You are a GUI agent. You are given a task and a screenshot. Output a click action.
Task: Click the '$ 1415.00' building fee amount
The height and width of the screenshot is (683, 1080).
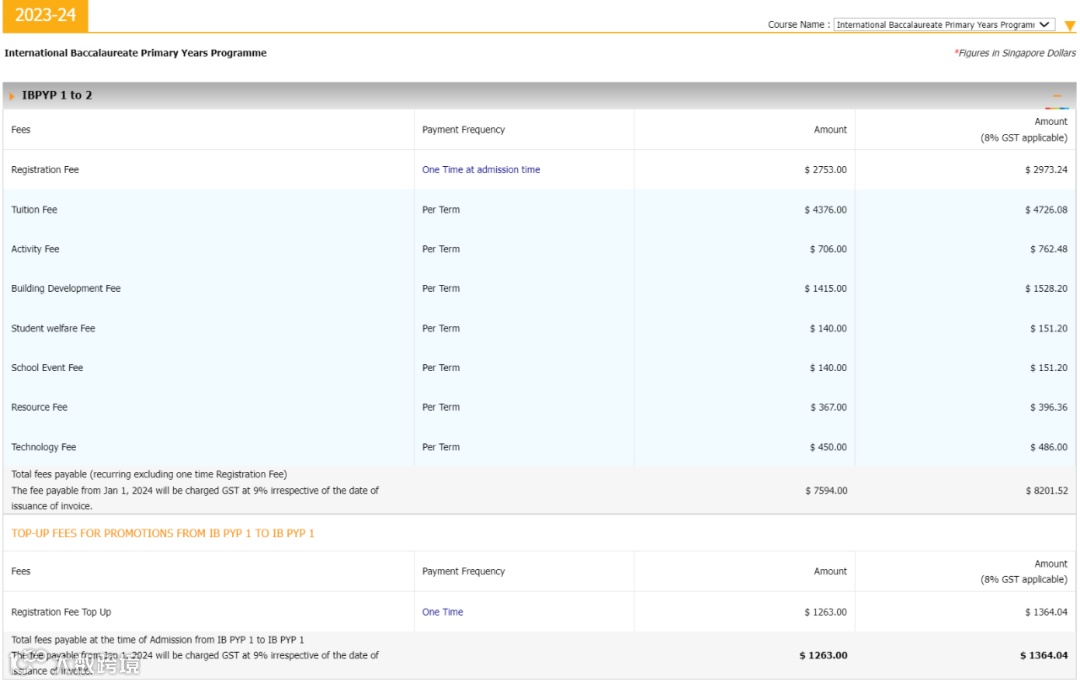tap(825, 288)
